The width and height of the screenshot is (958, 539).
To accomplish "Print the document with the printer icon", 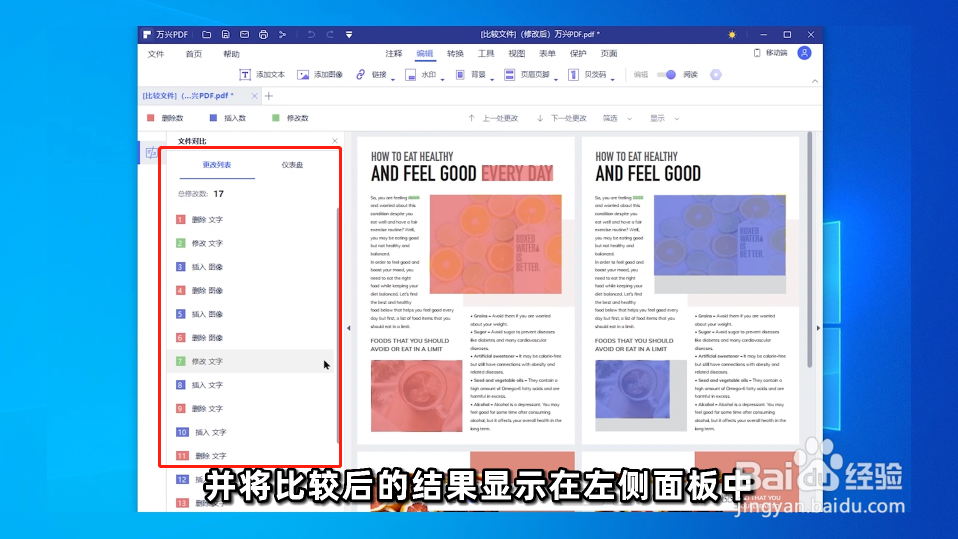I will coord(263,35).
